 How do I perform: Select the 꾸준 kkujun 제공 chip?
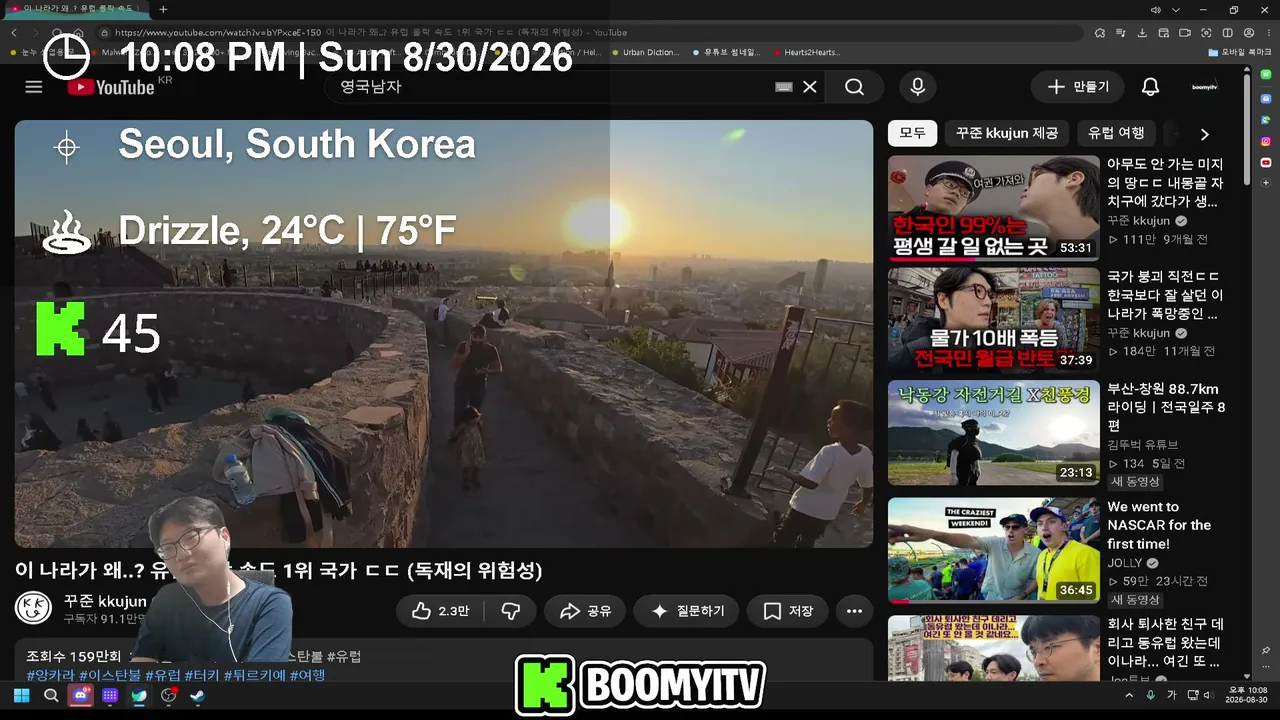pyautogui.click(x=1007, y=133)
